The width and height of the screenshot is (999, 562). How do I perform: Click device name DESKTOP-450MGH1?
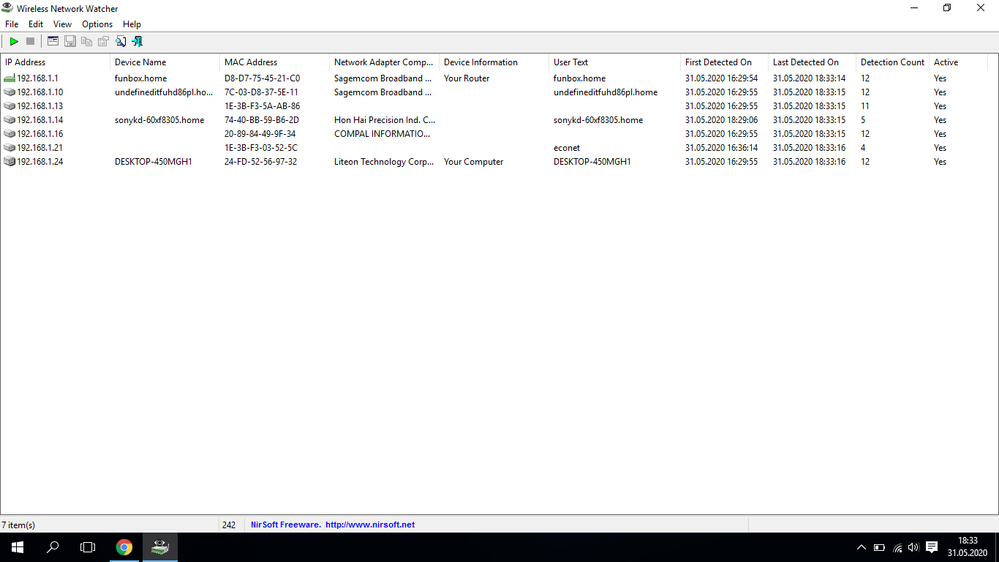click(153, 162)
